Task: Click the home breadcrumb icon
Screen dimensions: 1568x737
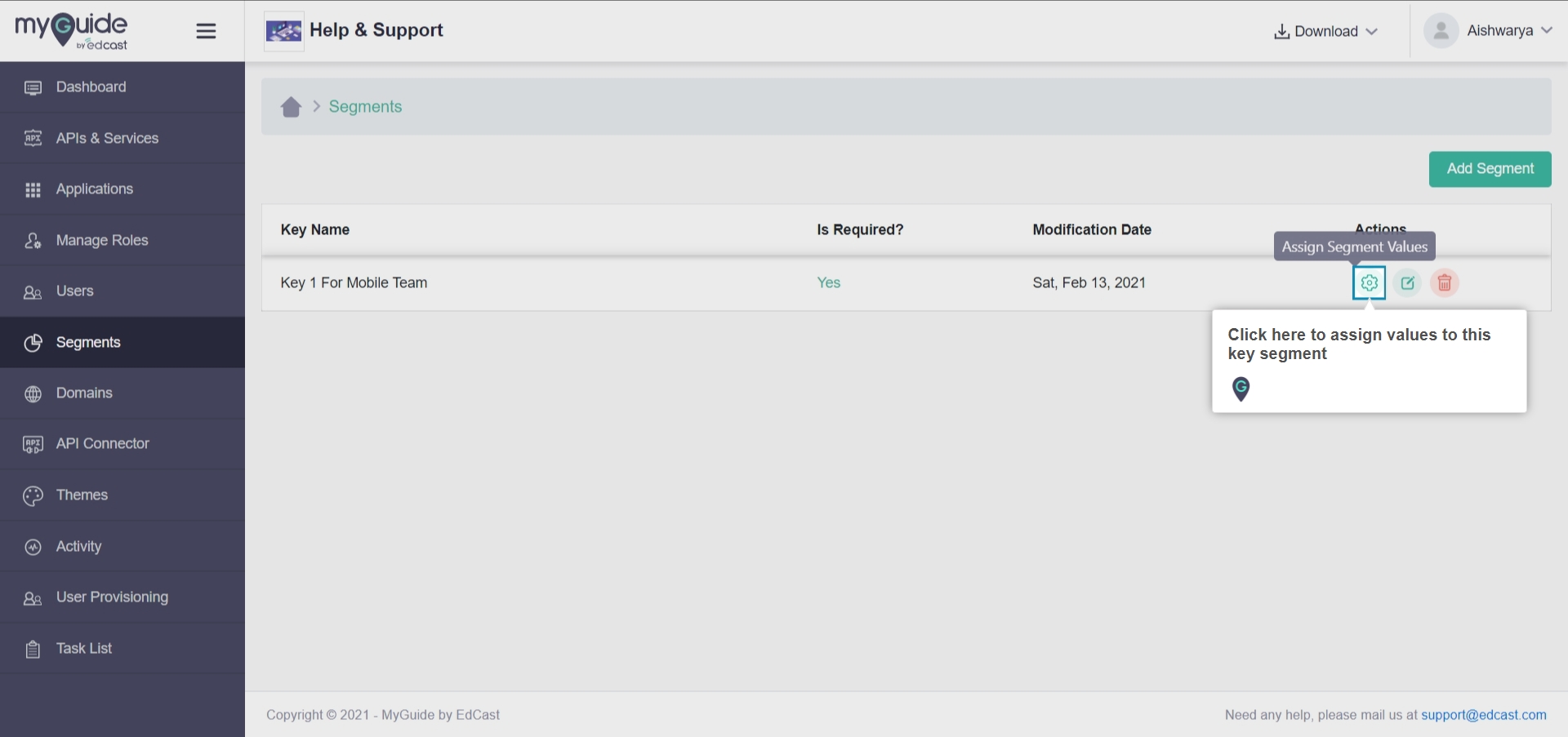Action: tap(291, 107)
